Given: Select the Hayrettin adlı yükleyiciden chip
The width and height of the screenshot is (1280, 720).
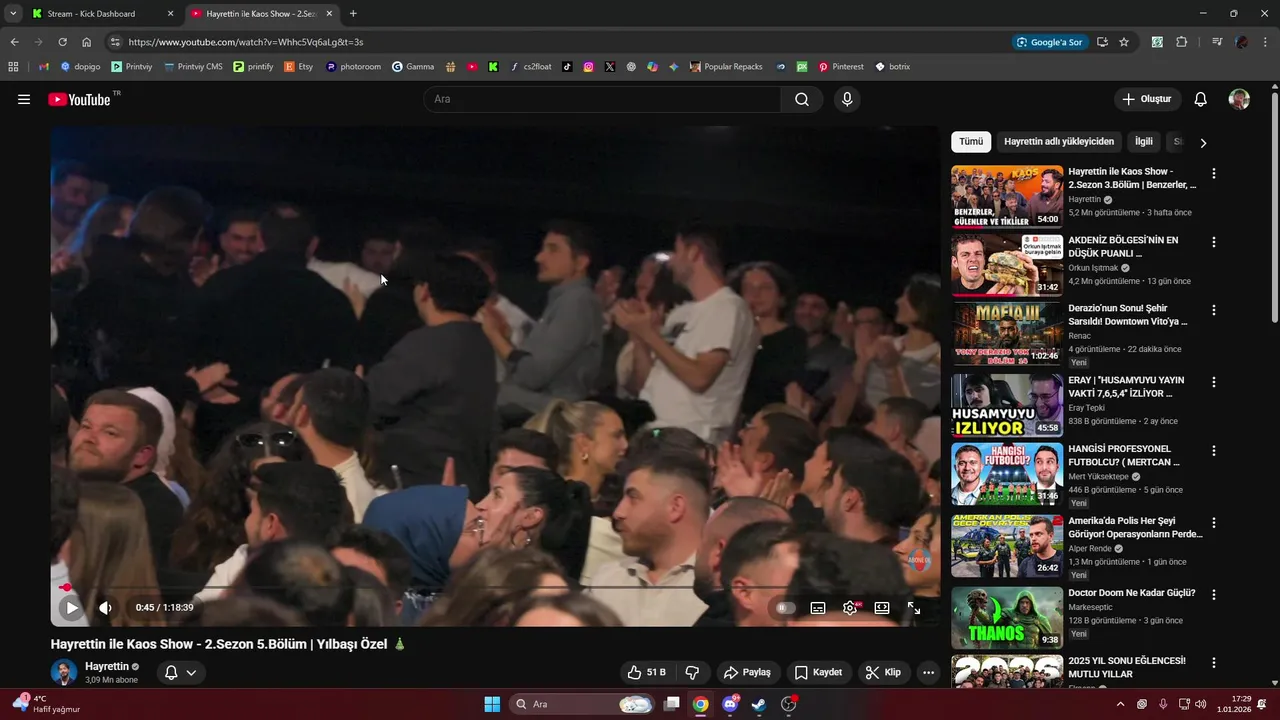Looking at the screenshot, I should pos(1059,142).
